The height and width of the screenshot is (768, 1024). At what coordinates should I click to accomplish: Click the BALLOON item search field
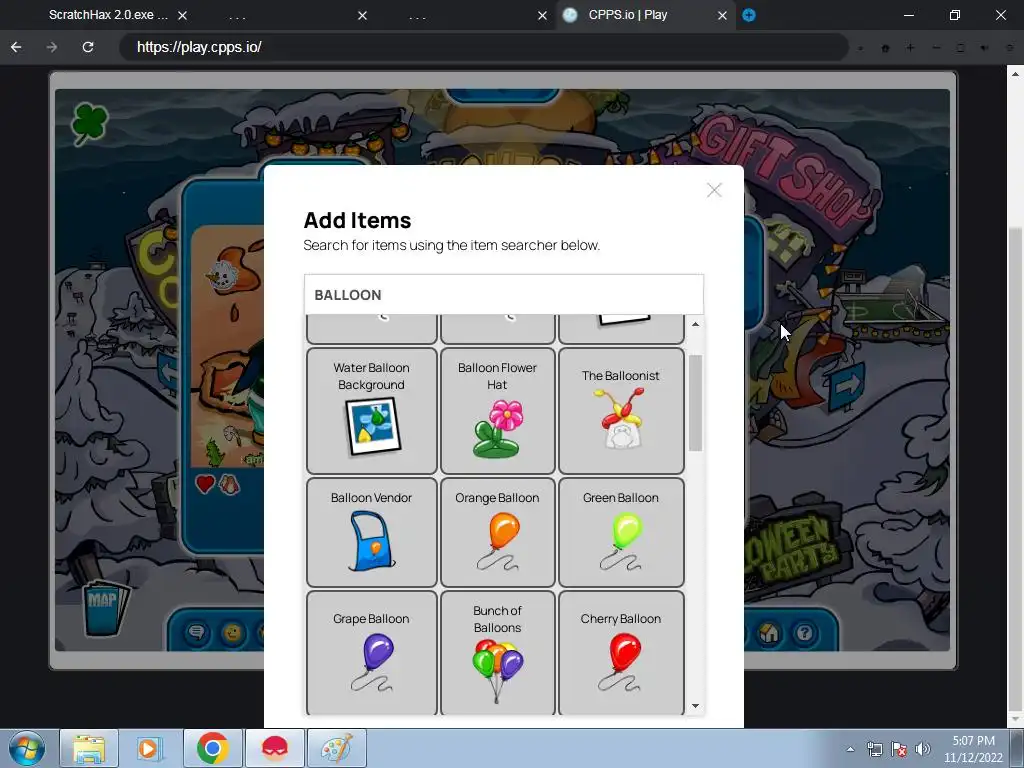click(x=504, y=295)
